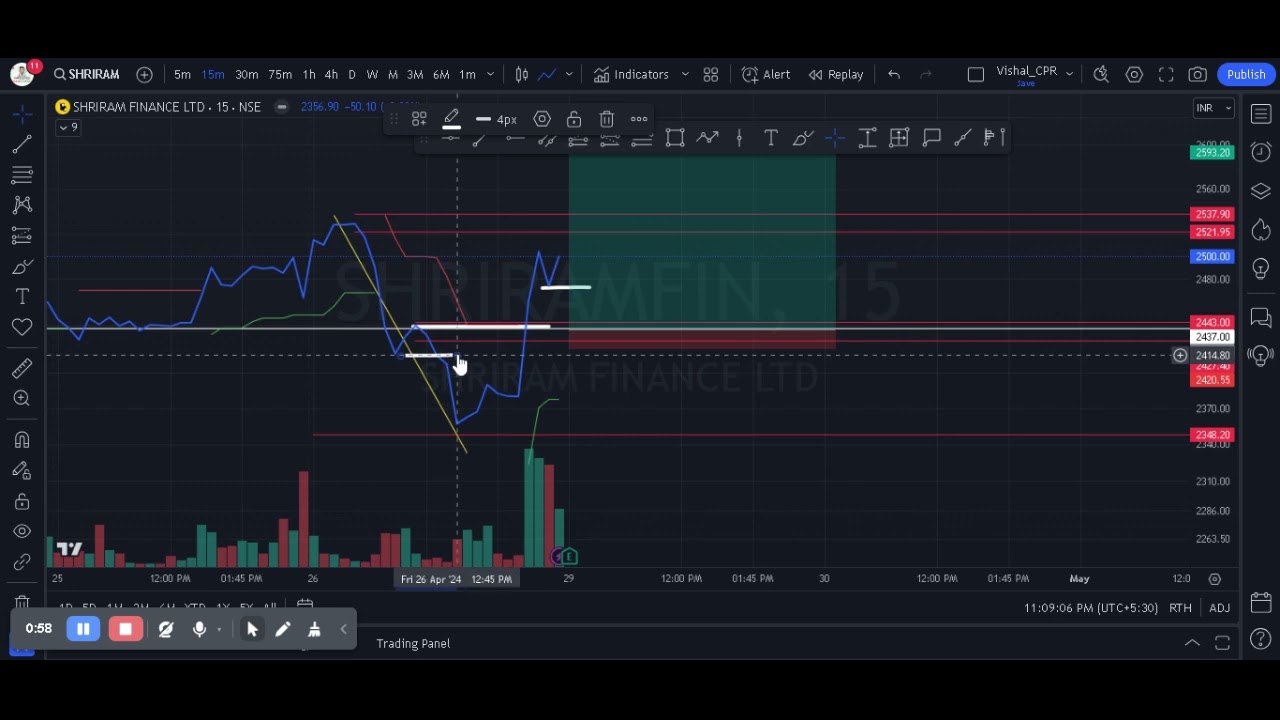Open the Fibonacci retracement tool group
The image size is (1280, 720).
[22, 175]
